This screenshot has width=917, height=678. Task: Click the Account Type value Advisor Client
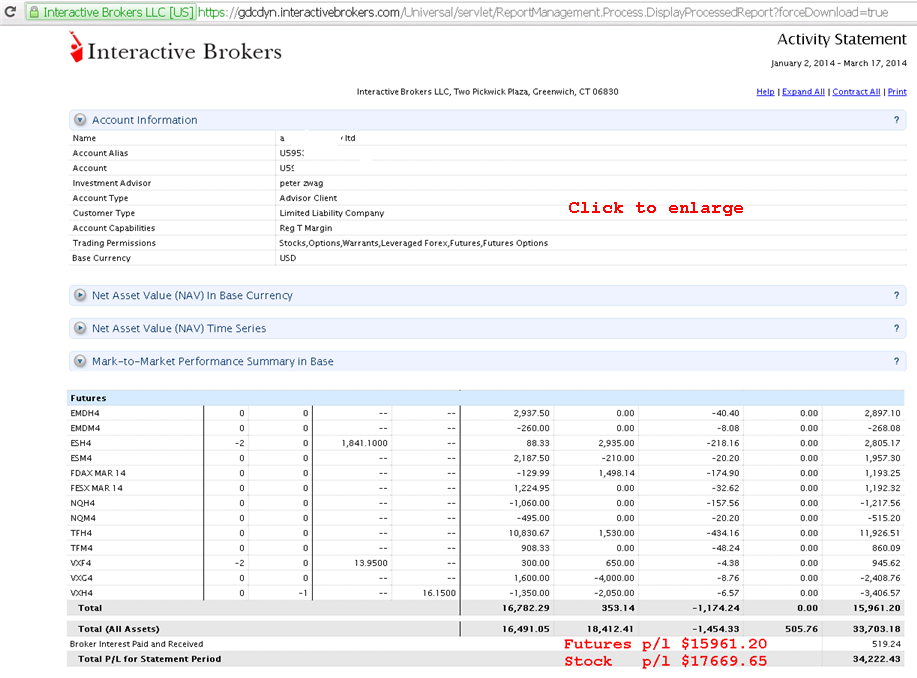[308, 198]
